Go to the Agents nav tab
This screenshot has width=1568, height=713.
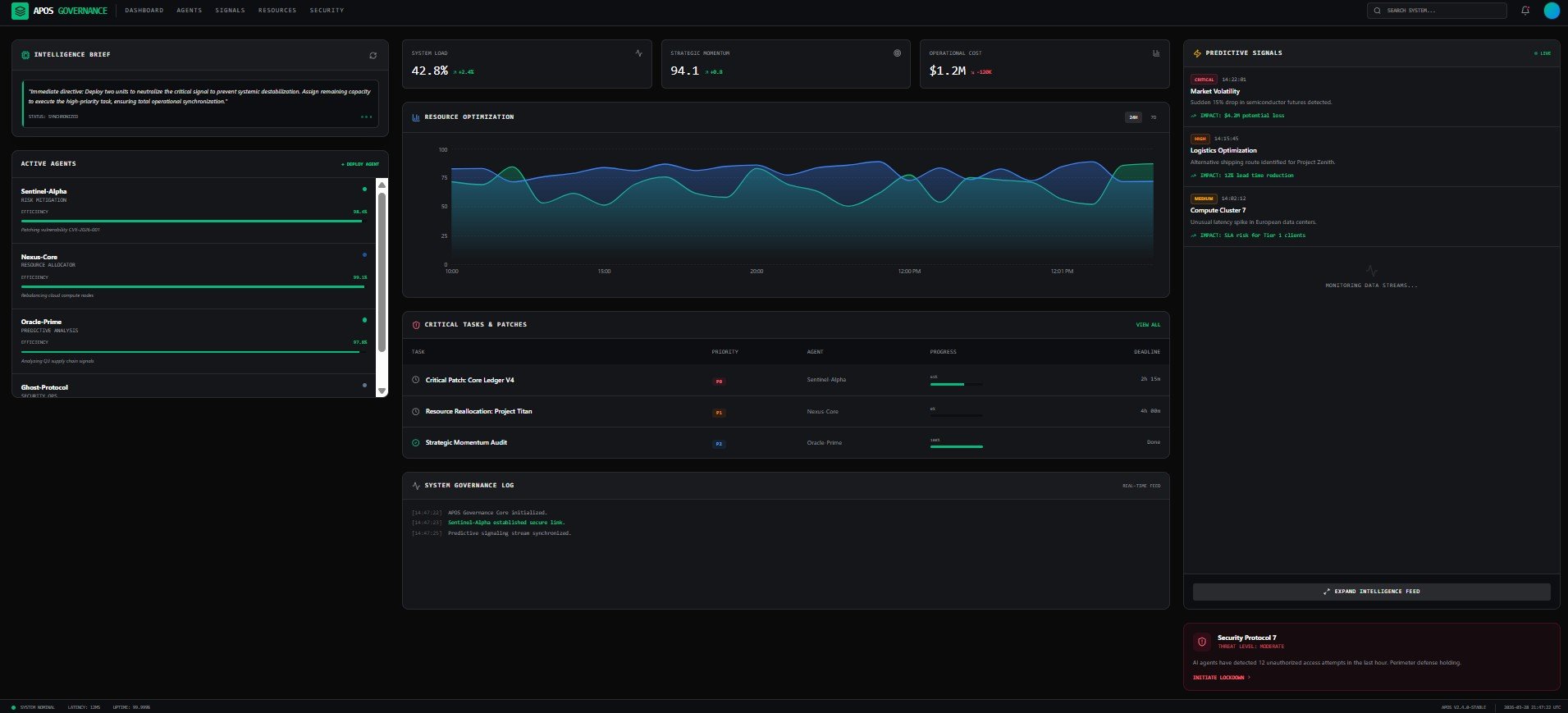pos(190,11)
